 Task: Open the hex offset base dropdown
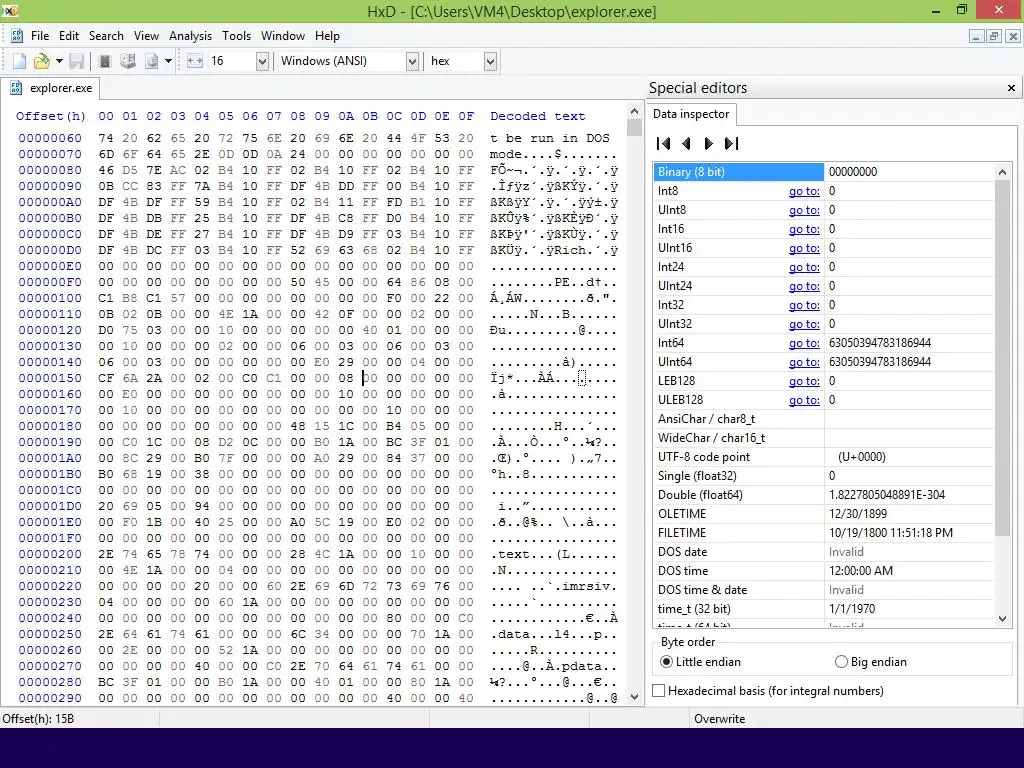pos(490,61)
